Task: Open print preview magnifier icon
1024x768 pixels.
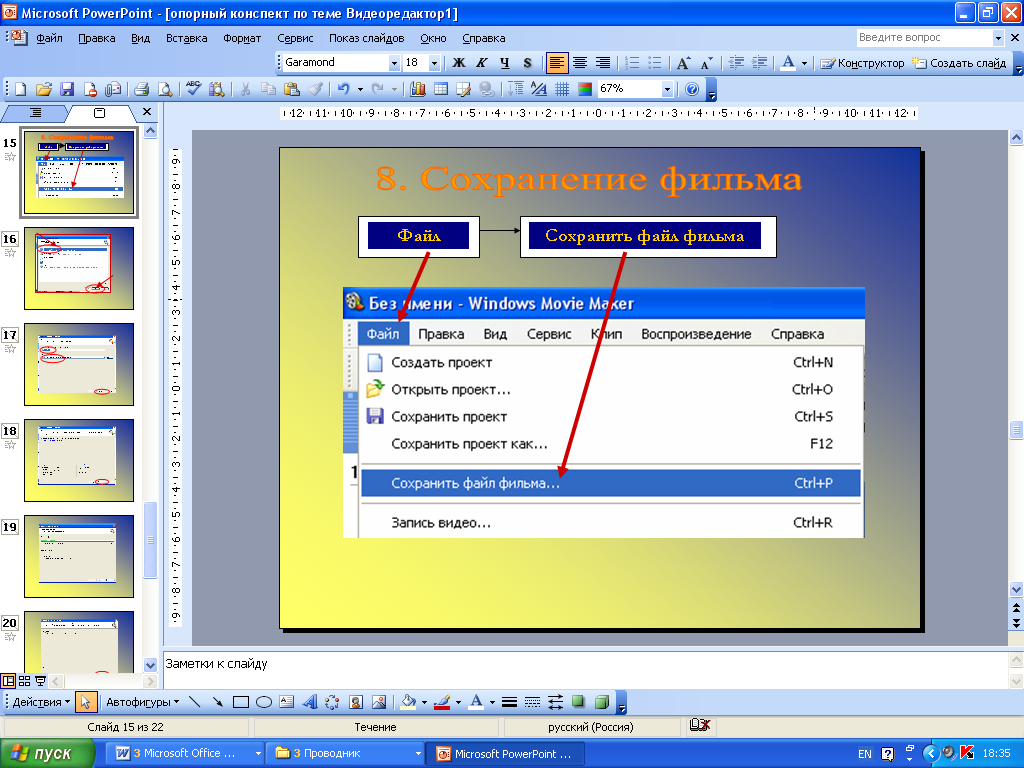Action: [165, 89]
